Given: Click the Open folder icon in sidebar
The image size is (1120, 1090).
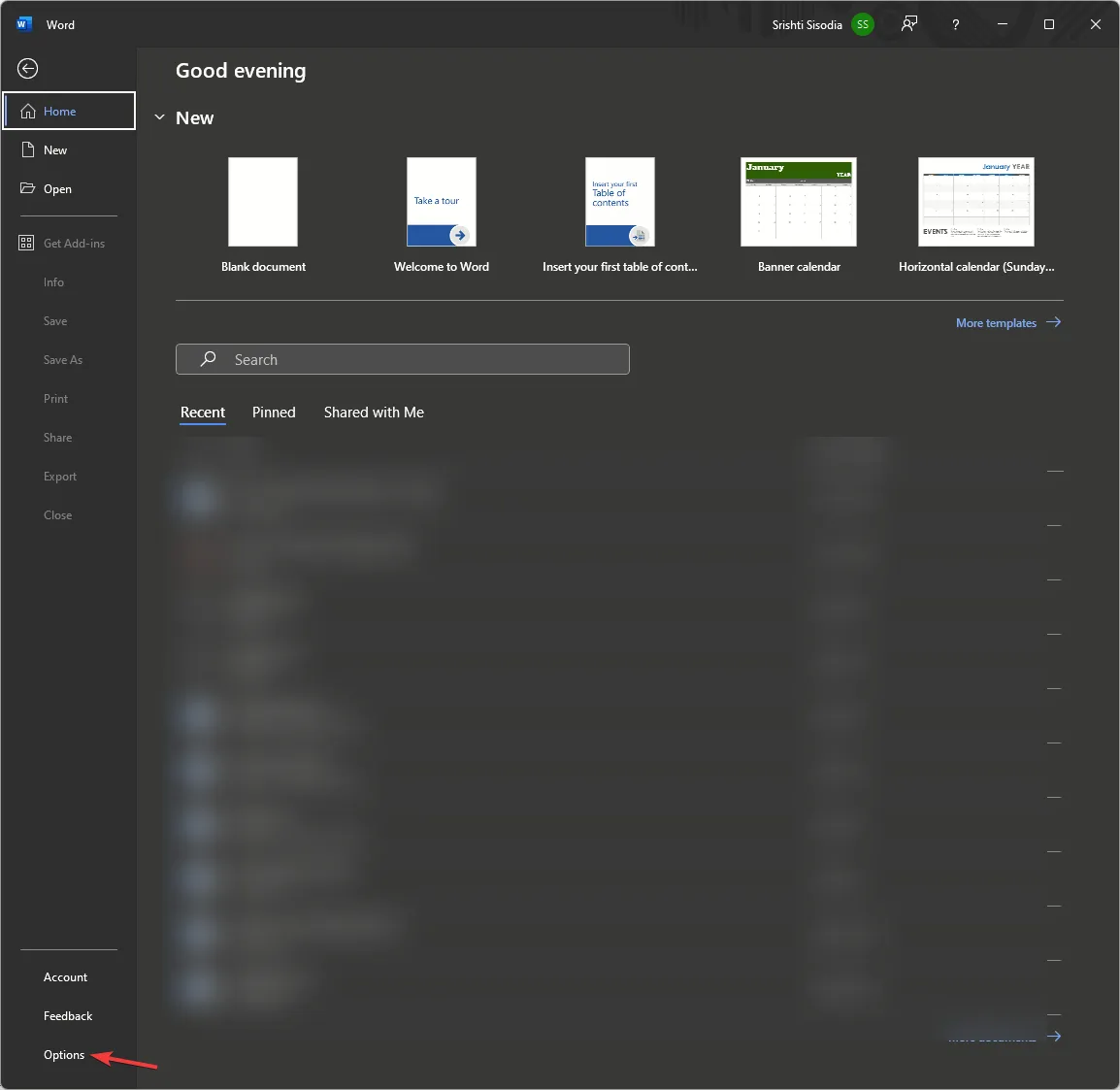Looking at the screenshot, I should 27,188.
